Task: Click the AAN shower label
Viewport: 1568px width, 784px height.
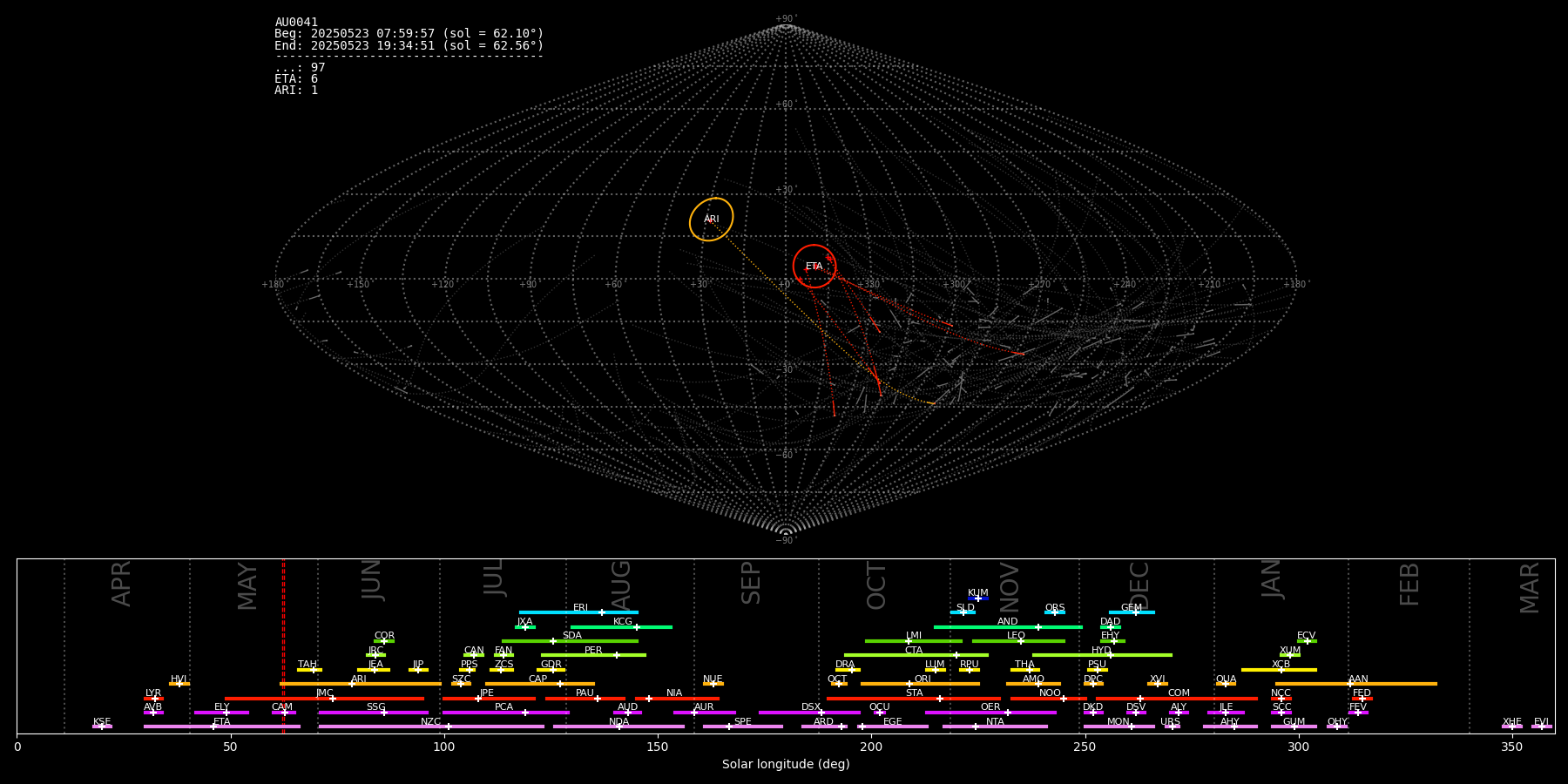Action: tap(1358, 679)
